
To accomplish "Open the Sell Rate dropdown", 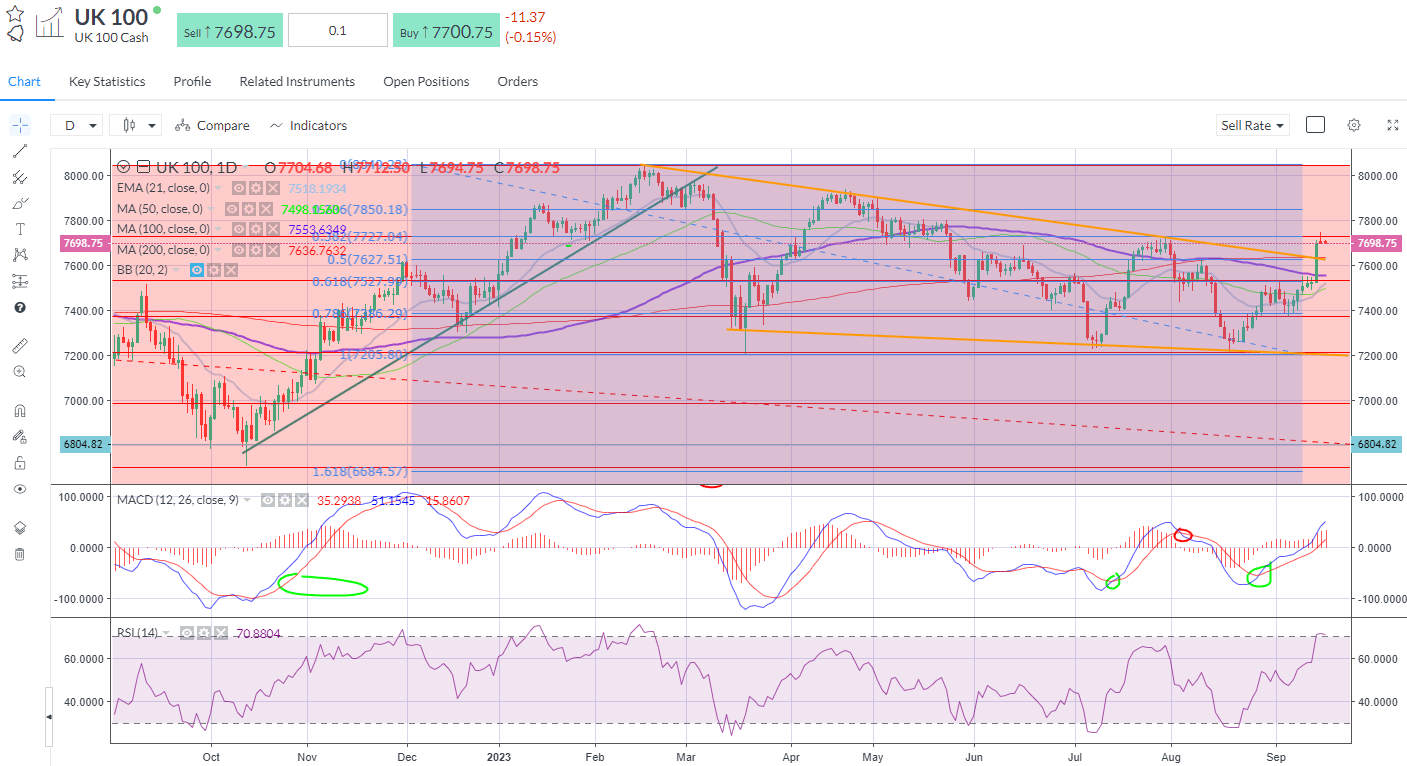I will [1253, 125].
